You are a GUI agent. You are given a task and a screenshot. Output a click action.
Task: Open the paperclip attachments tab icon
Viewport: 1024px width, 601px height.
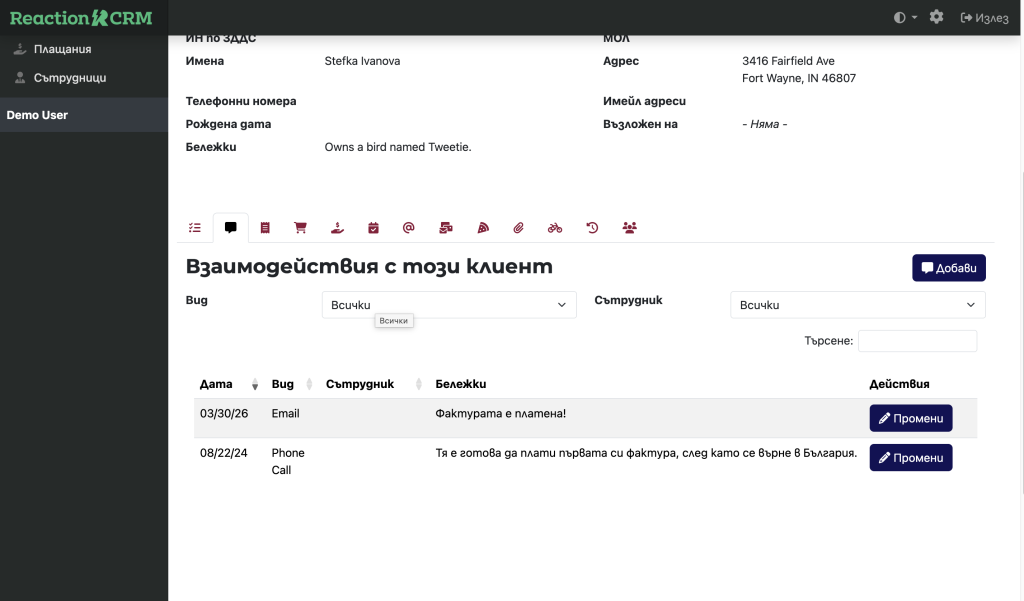(x=518, y=228)
